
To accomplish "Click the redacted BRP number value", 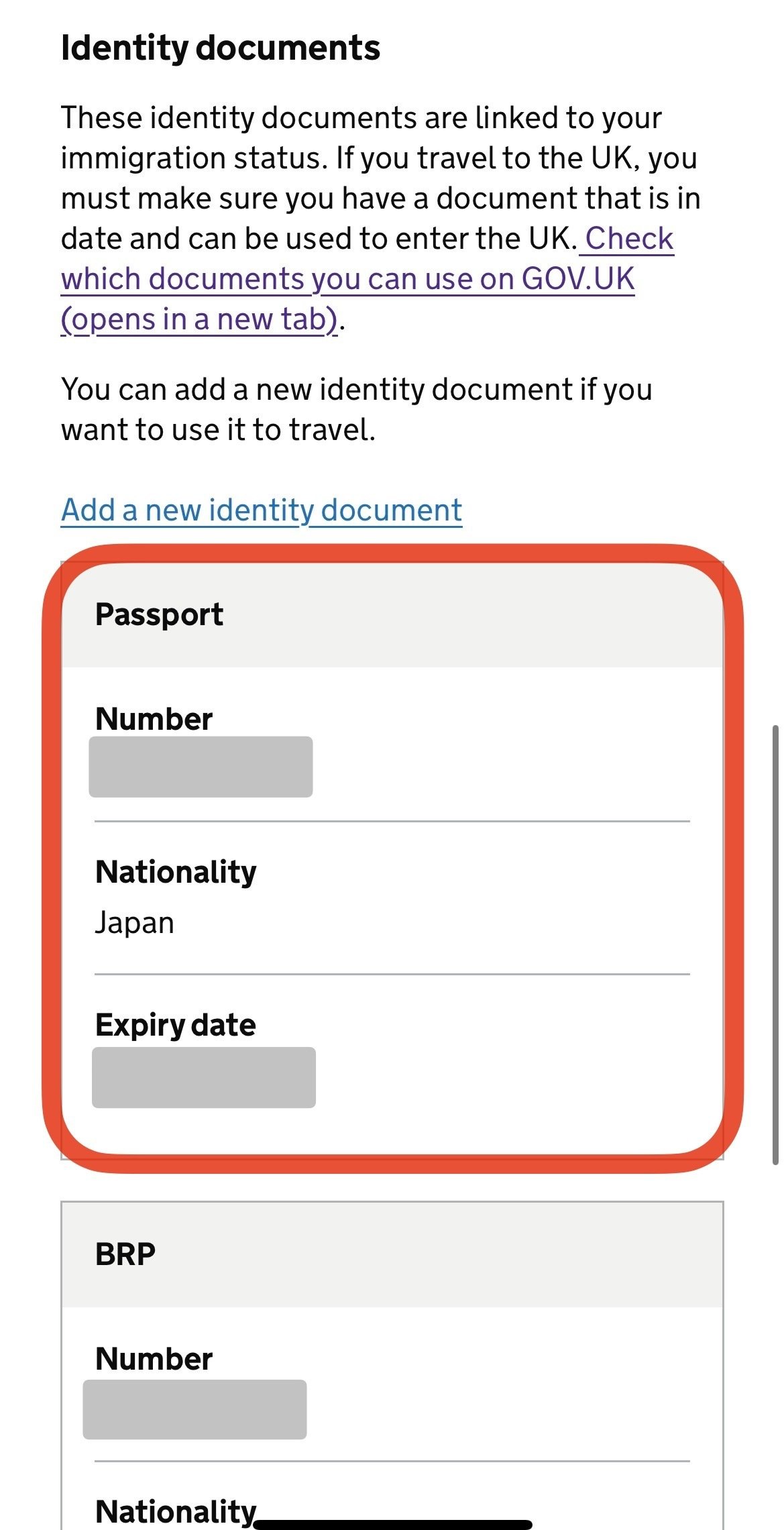I will pos(194,1409).
